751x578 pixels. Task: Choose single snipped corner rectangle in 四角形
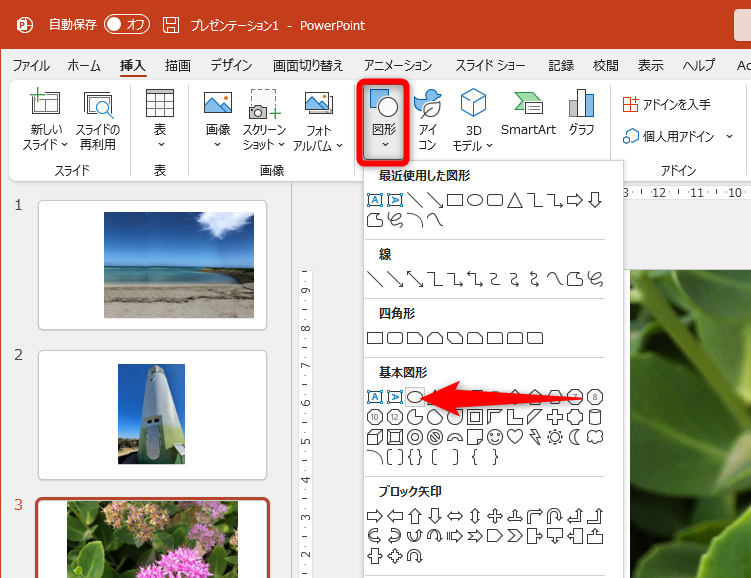coord(415,338)
